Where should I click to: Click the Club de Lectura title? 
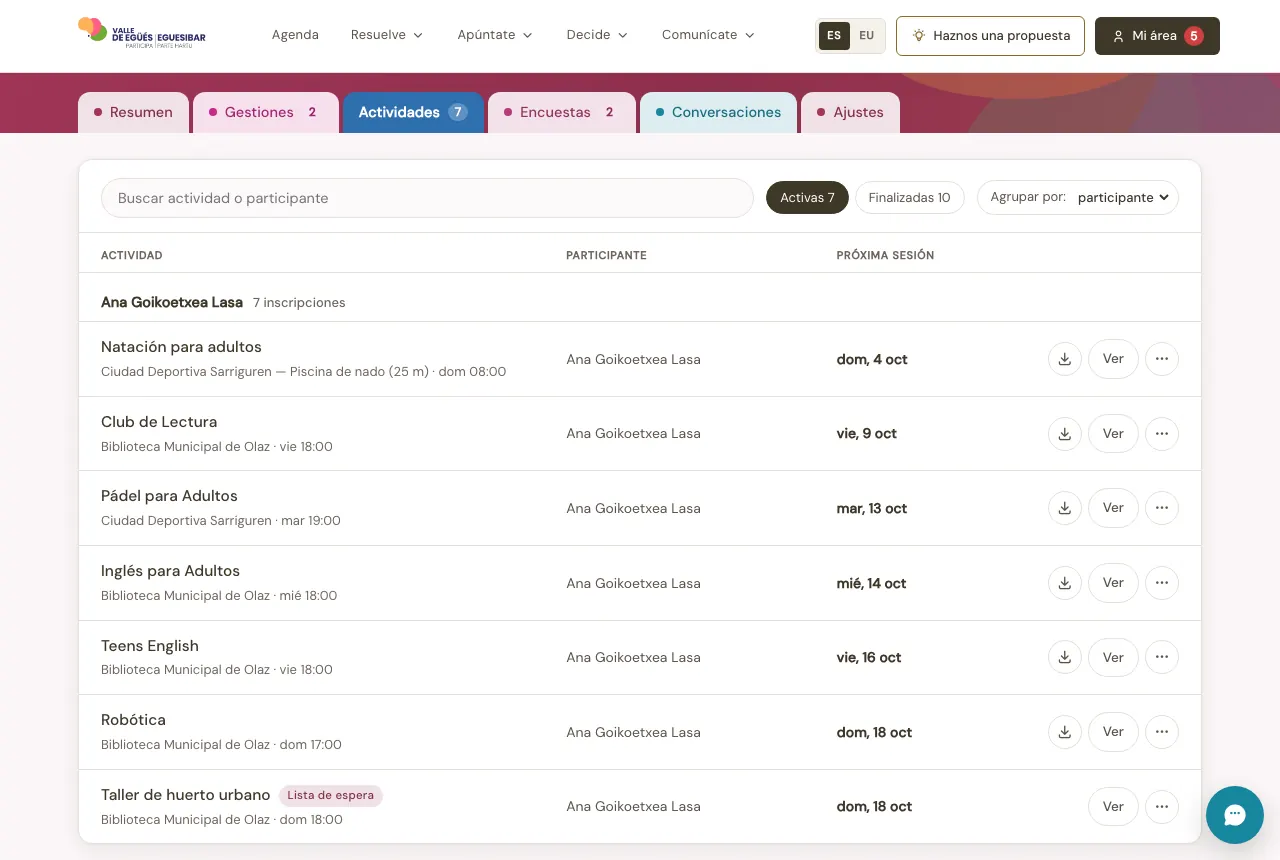coord(159,422)
